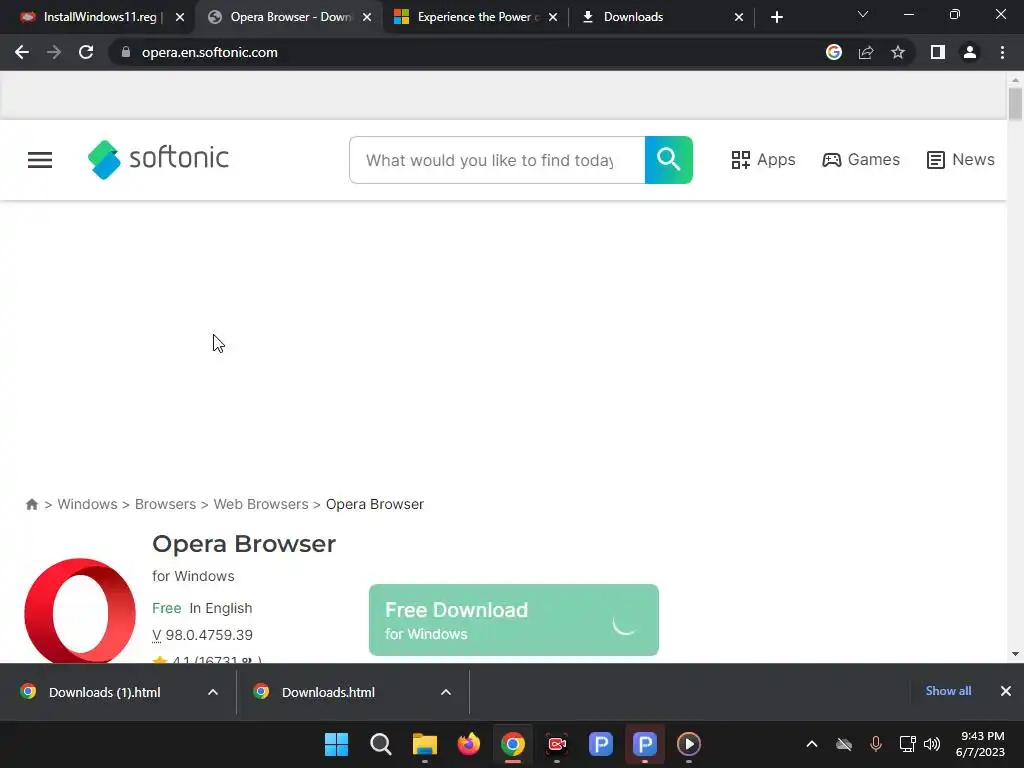Image resolution: width=1024 pixels, height=768 pixels.
Task: Click the Softonic logo
Action: coord(158,159)
